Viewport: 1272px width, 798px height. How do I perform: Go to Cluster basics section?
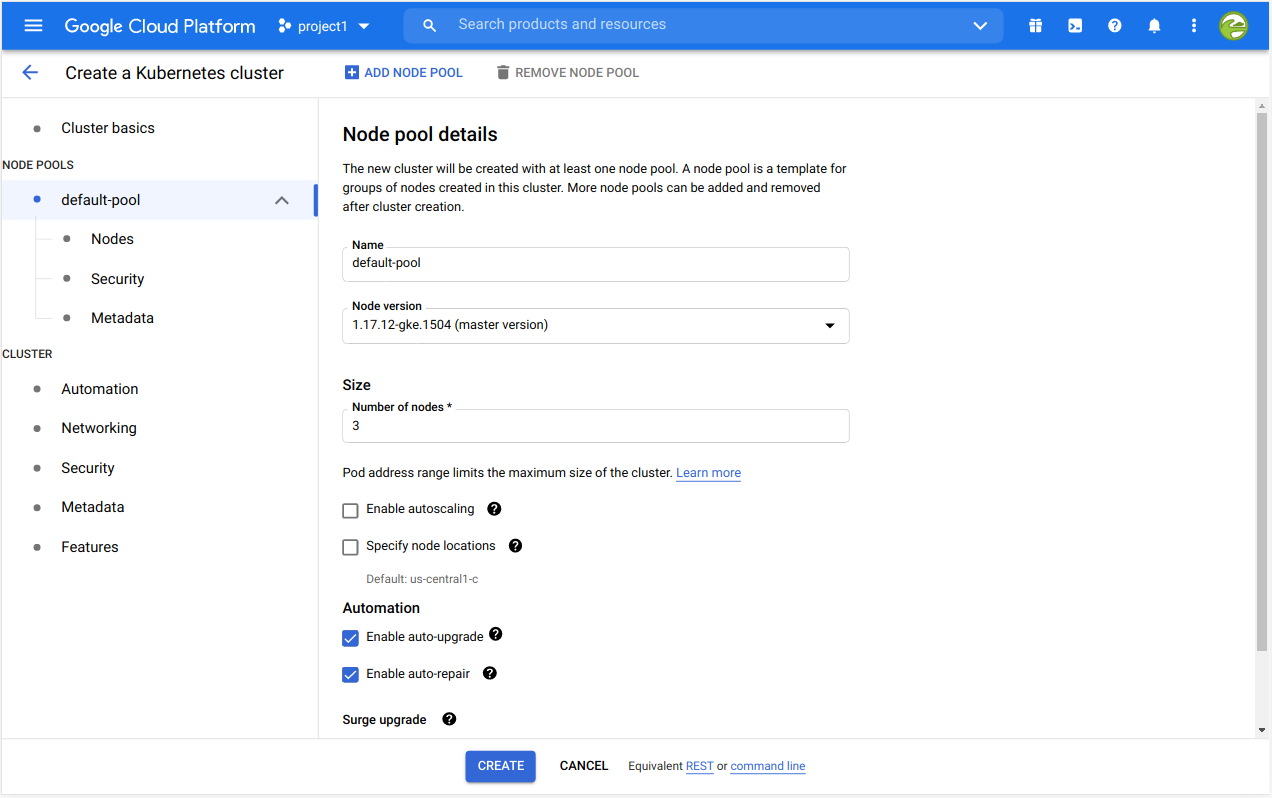coord(108,128)
